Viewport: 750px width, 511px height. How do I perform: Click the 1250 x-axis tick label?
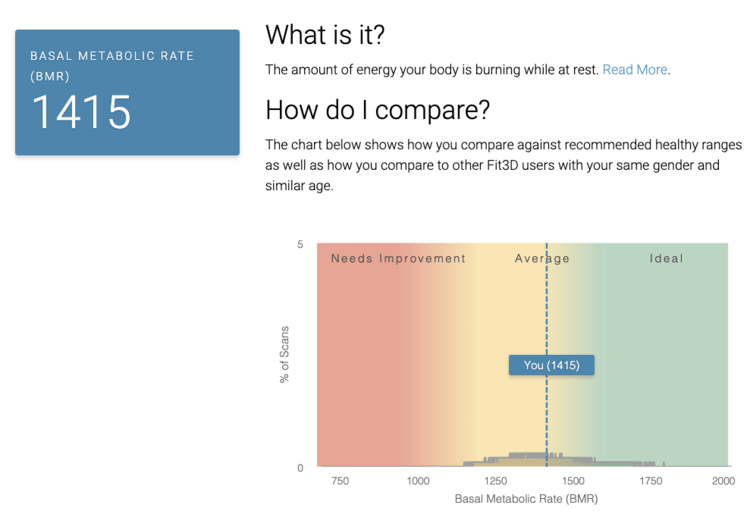click(x=496, y=481)
